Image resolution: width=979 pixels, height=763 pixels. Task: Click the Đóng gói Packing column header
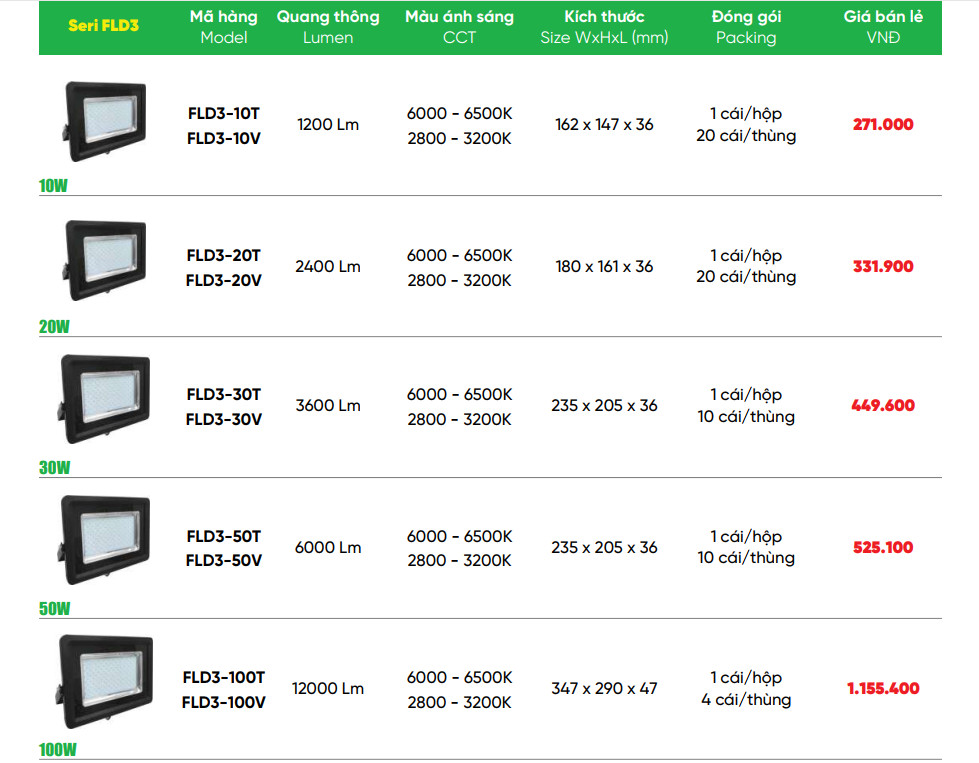[746, 27]
